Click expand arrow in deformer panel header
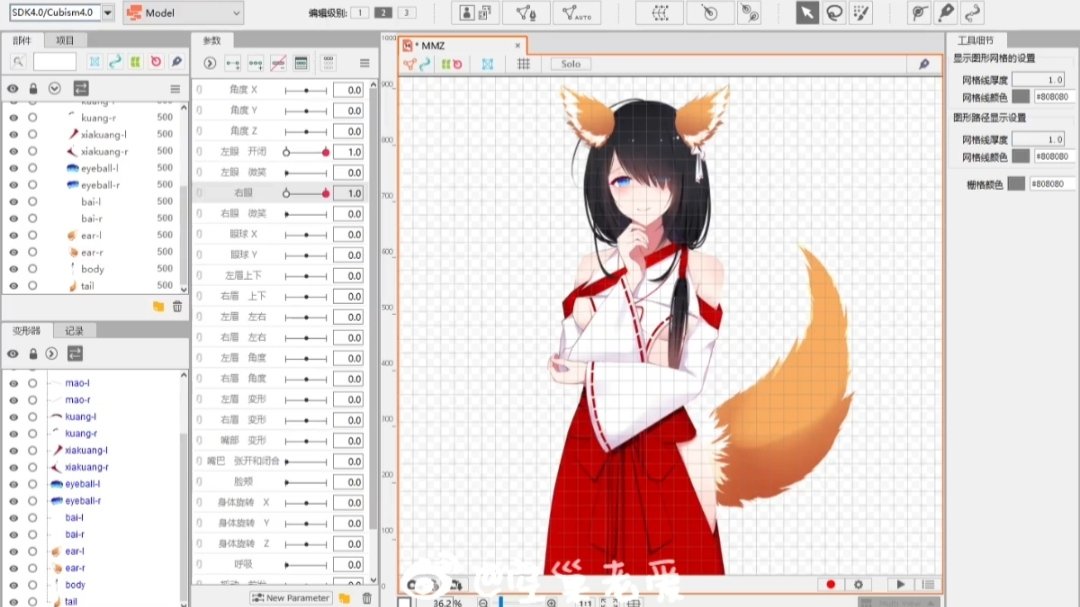Viewport: 1080px width, 607px height. (52, 353)
